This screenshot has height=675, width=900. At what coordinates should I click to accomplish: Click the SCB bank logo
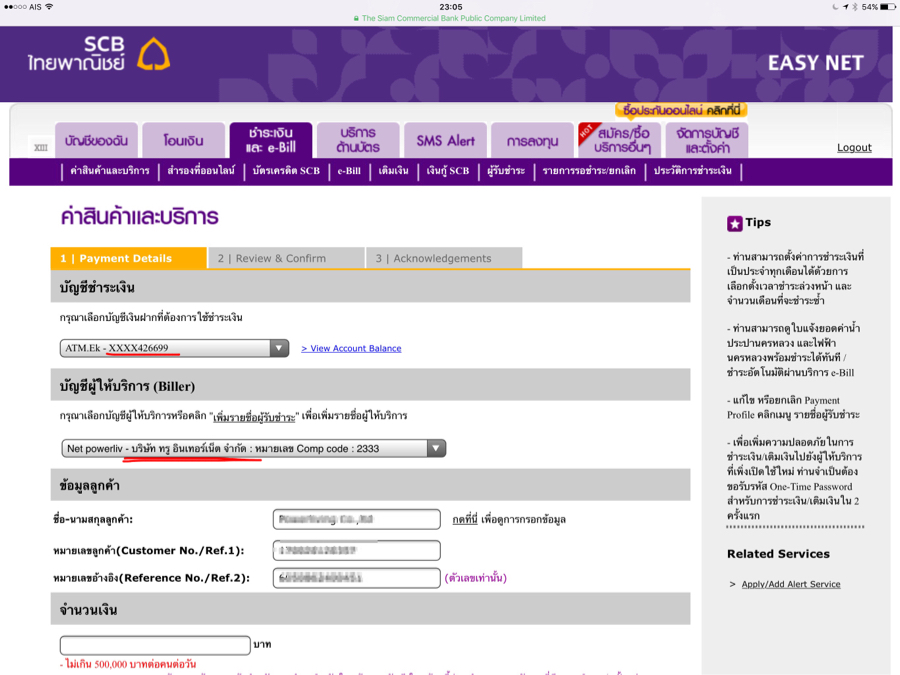coord(99,54)
